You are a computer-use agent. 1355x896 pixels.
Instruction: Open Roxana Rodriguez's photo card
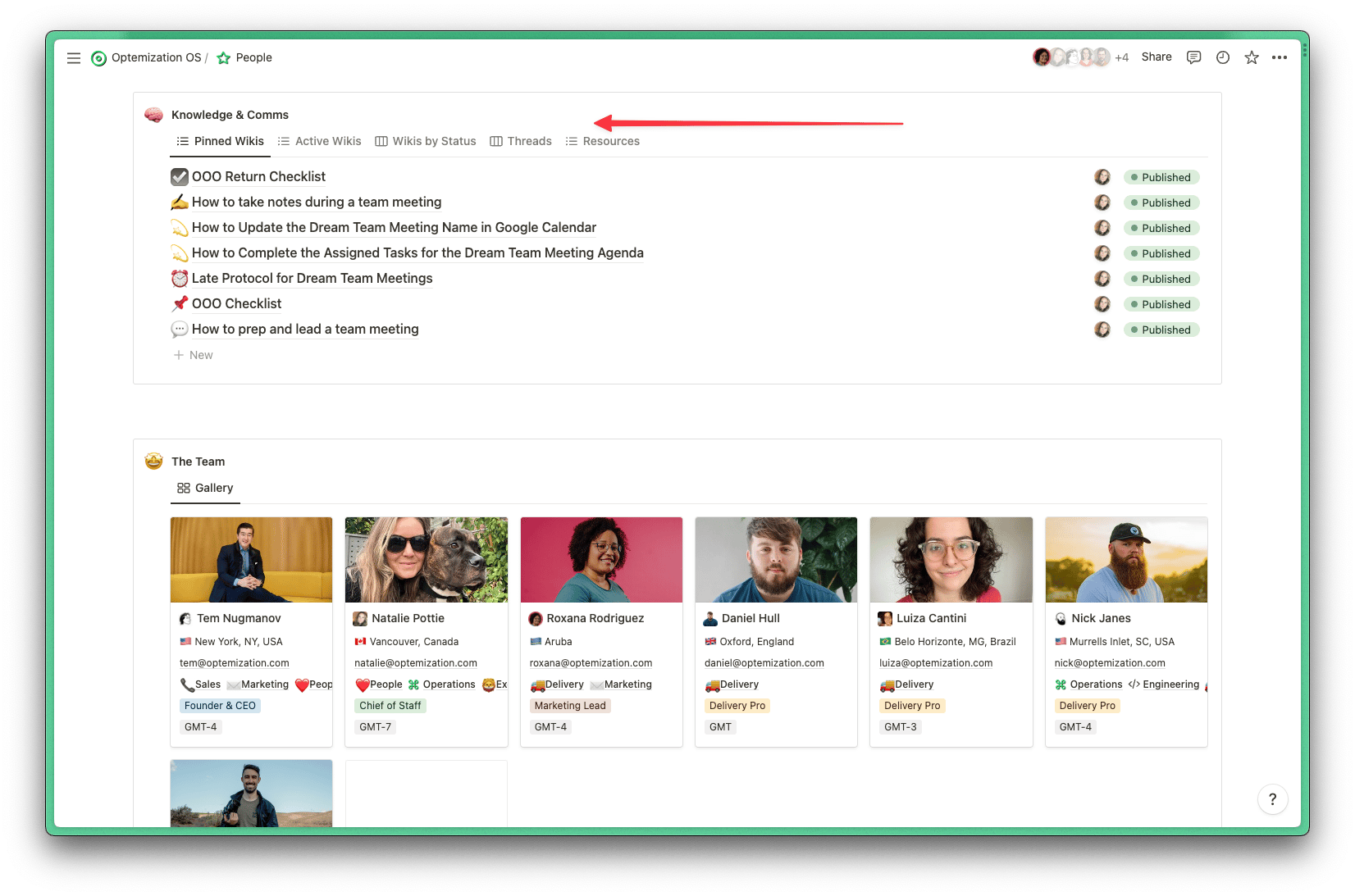[601, 560]
